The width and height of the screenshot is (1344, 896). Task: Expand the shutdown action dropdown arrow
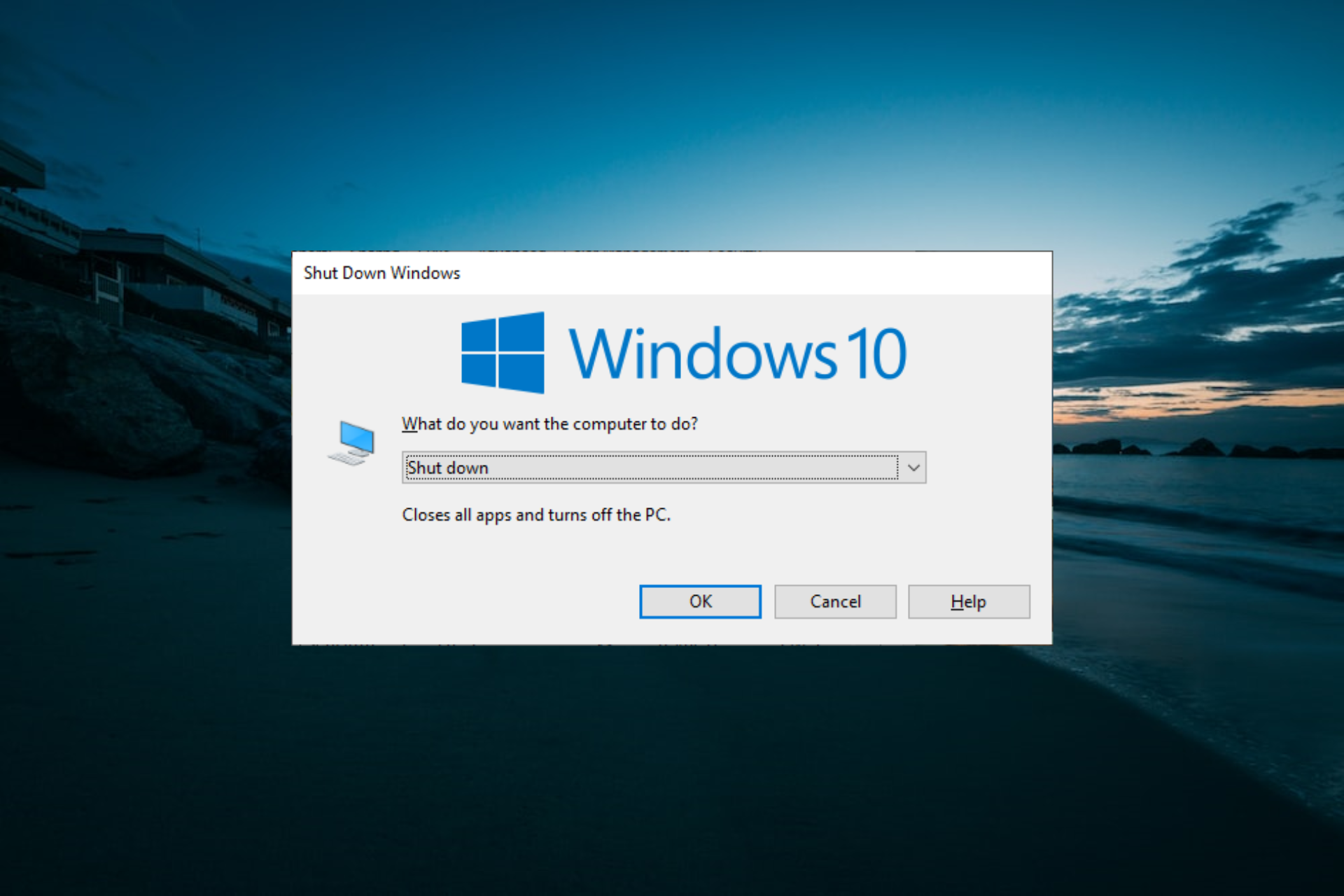click(913, 468)
